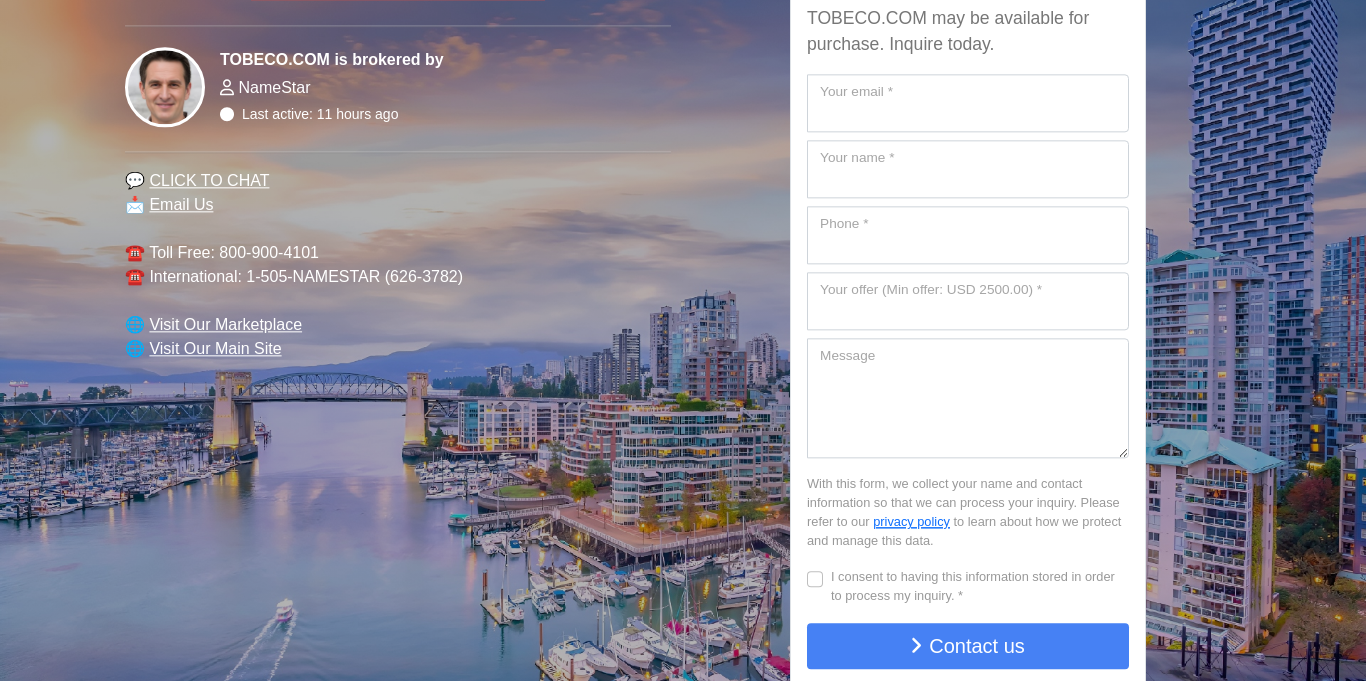Click inside the Message text area
The height and width of the screenshot is (681, 1366).
967,399
